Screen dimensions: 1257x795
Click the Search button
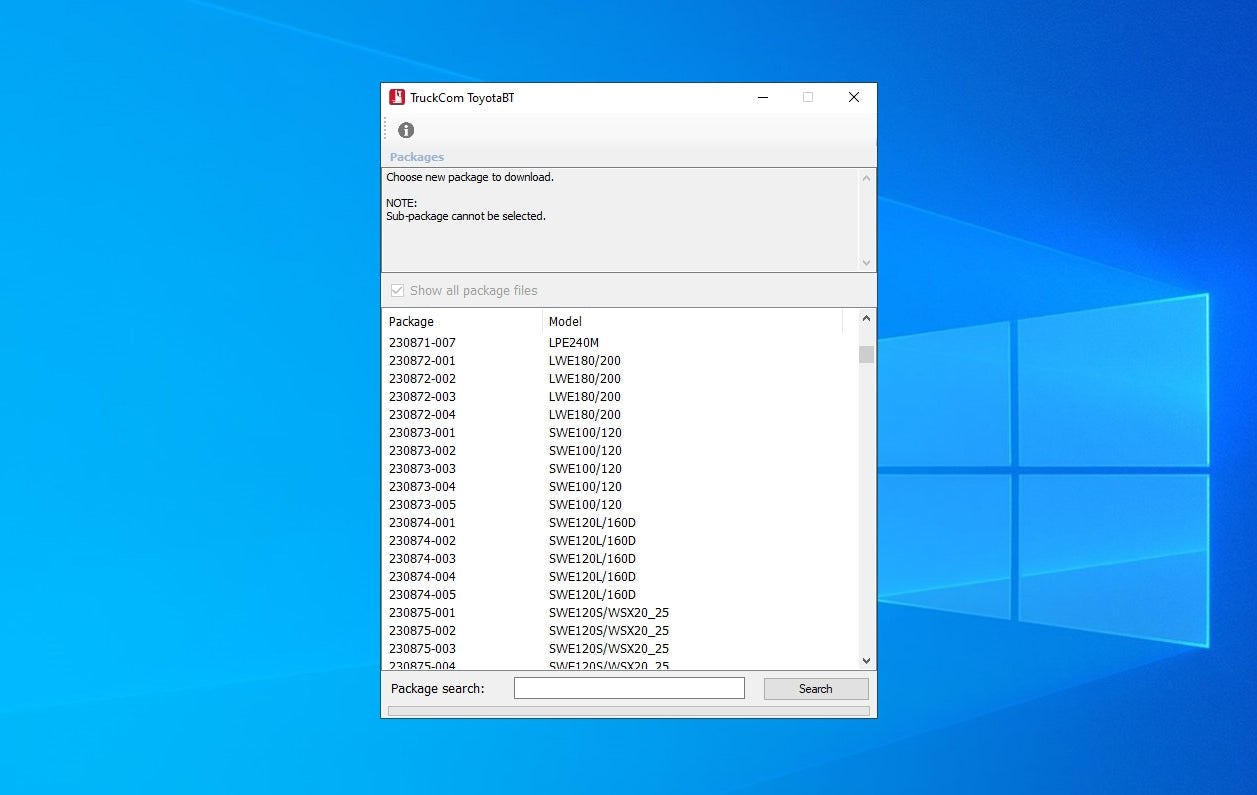[815, 689]
